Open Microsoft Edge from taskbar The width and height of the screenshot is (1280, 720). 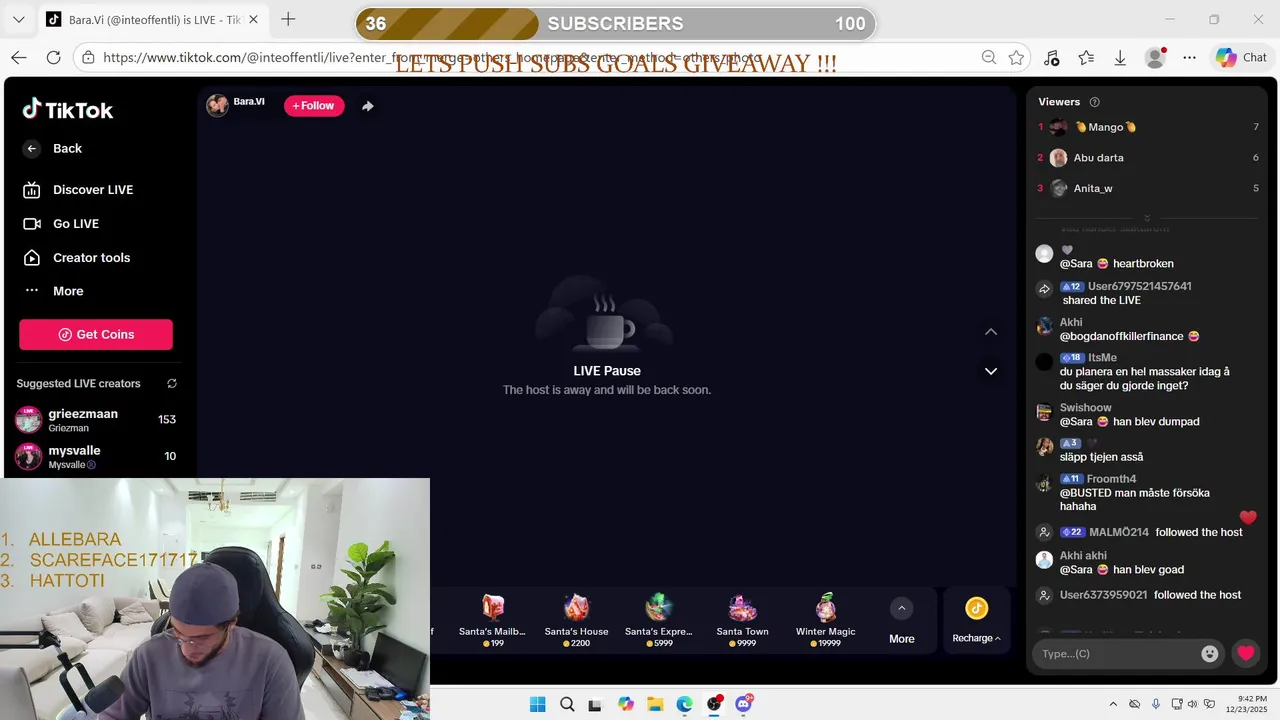684,704
